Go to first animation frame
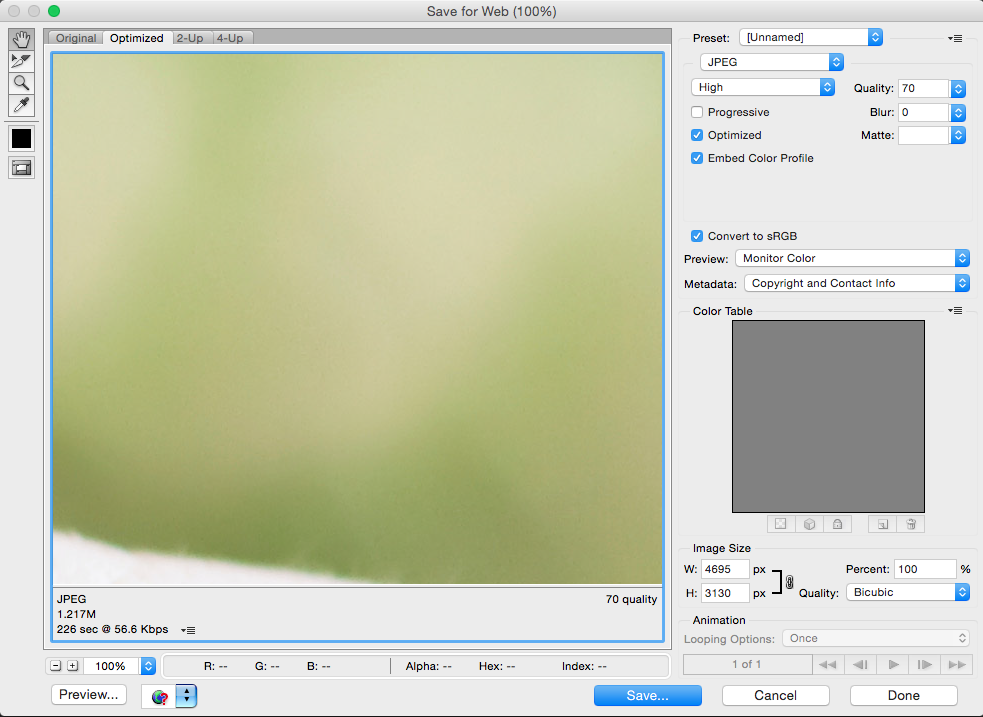Image resolution: width=983 pixels, height=717 pixels. click(x=828, y=664)
